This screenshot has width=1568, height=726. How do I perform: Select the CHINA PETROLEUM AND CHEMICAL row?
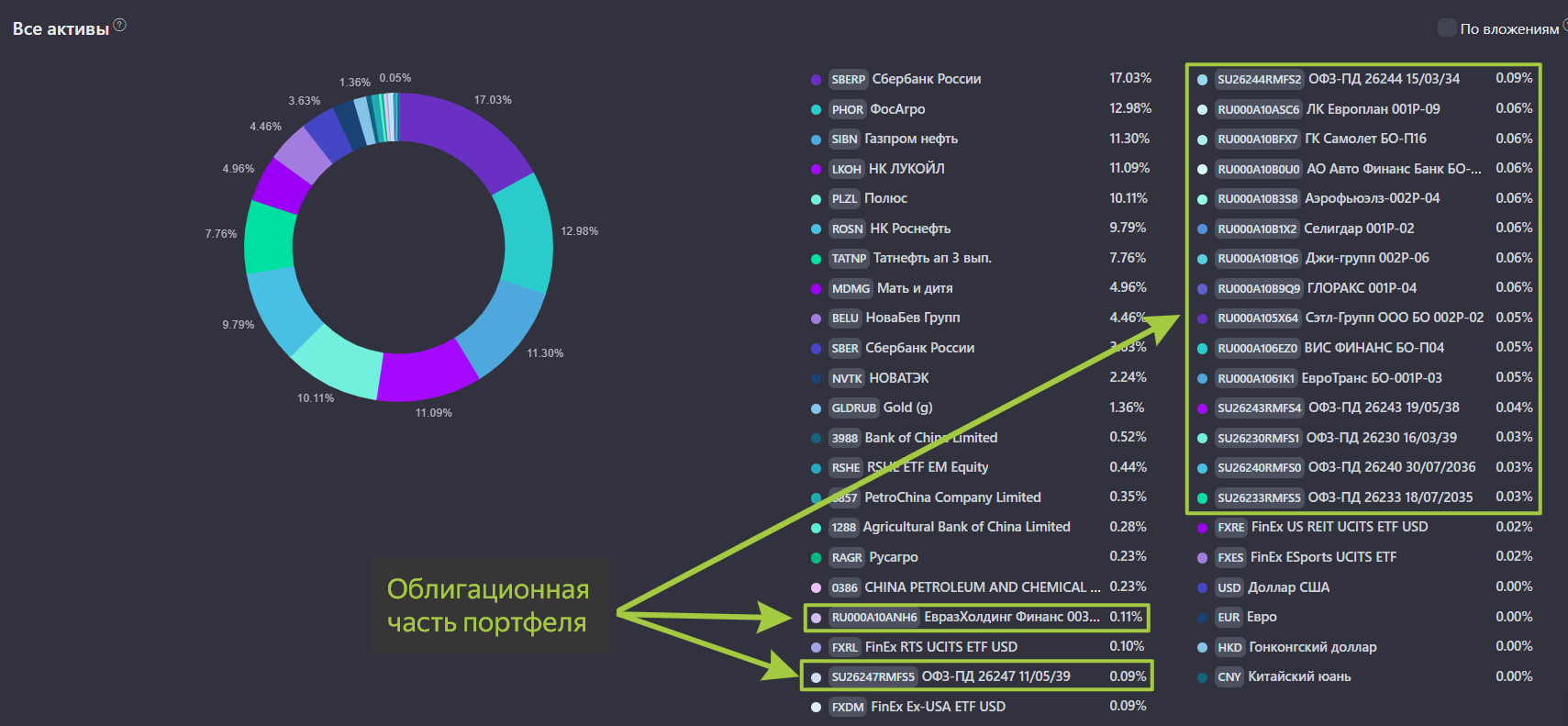pyautogui.click(x=981, y=587)
